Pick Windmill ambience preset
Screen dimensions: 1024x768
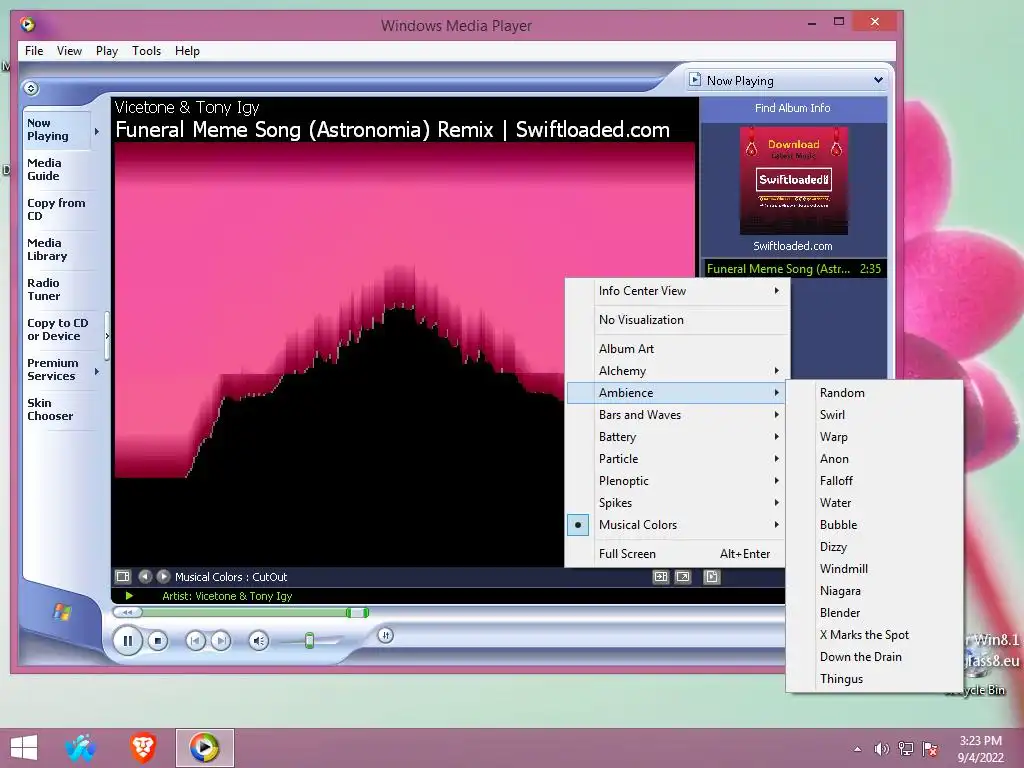pyautogui.click(x=874, y=569)
